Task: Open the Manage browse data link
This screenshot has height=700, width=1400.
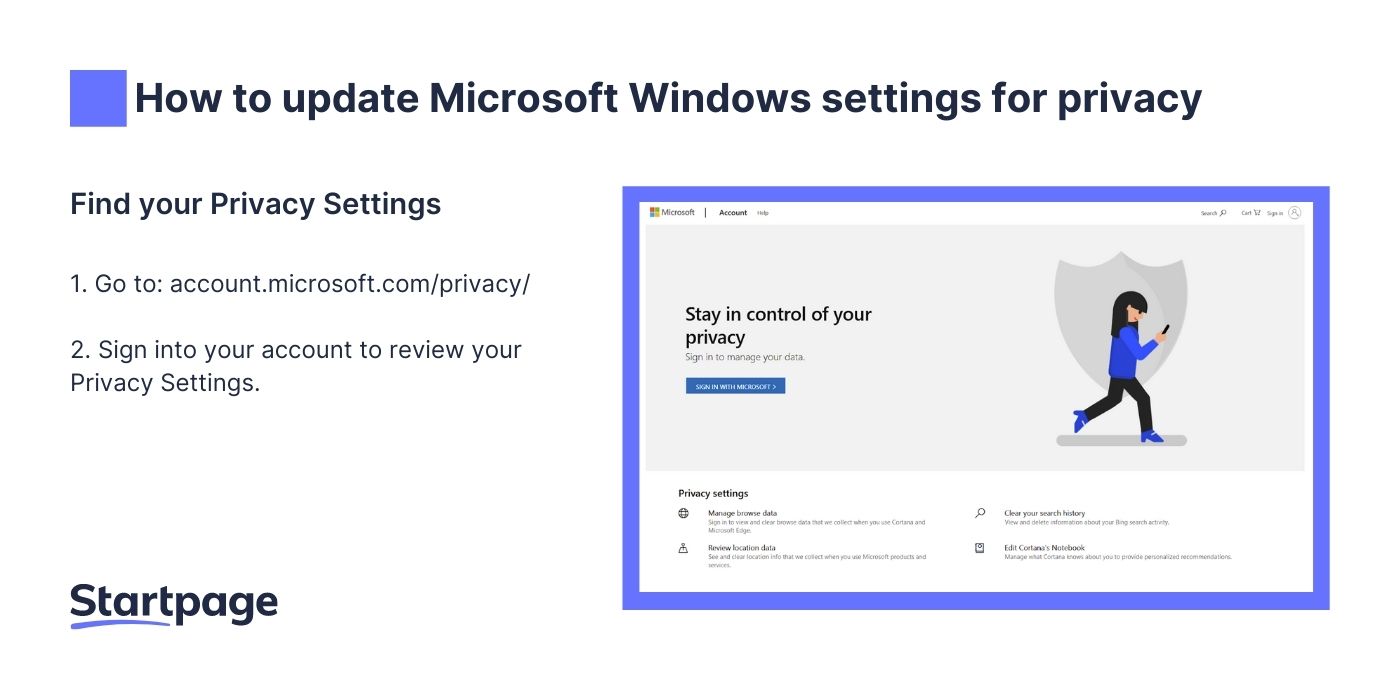Action: [x=742, y=513]
